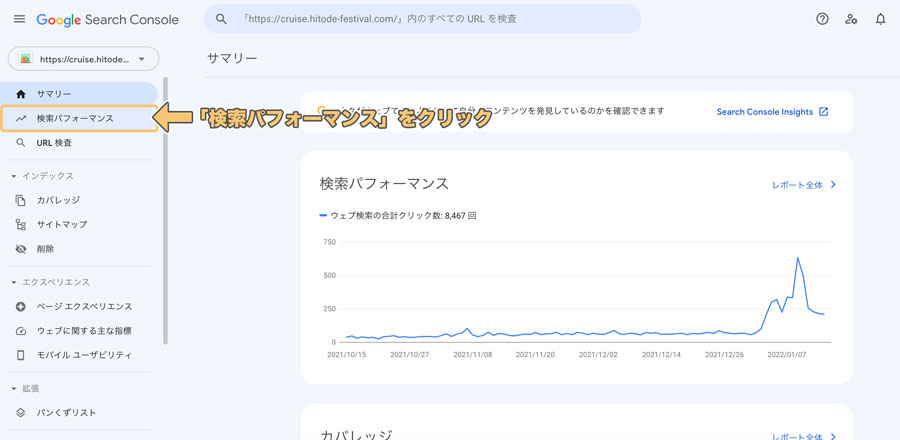Open the help question mark icon
This screenshot has height=440, width=900.
pyautogui.click(x=823, y=19)
